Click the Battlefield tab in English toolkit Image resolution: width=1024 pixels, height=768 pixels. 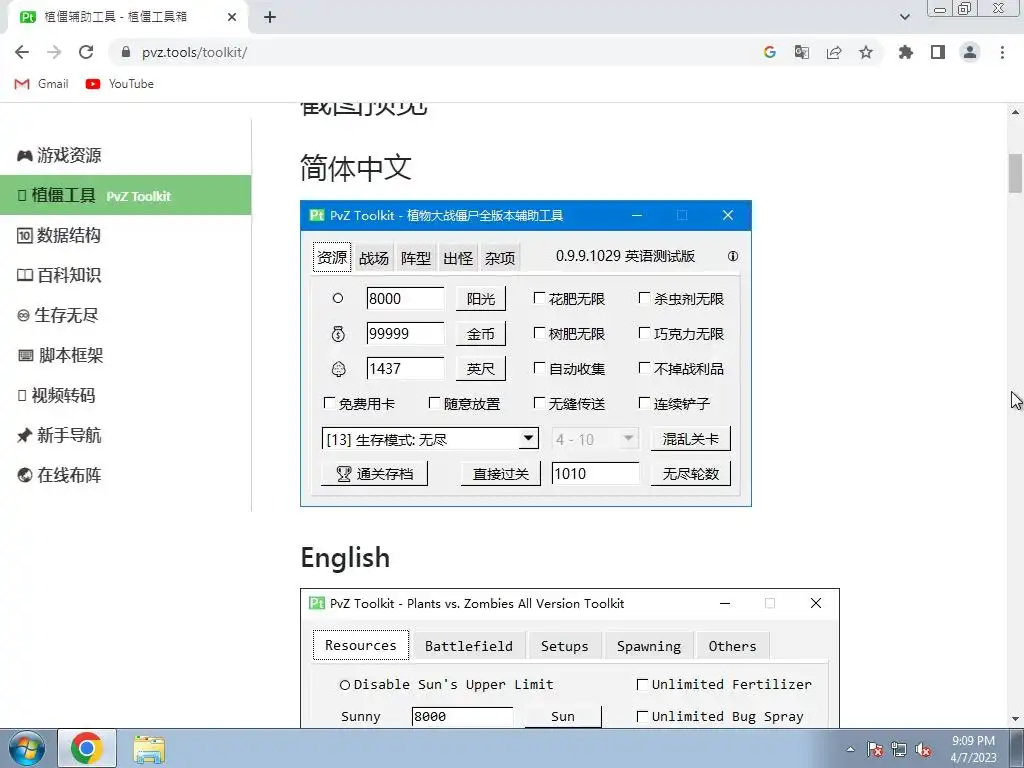pyautogui.click(x=469, y=647)
